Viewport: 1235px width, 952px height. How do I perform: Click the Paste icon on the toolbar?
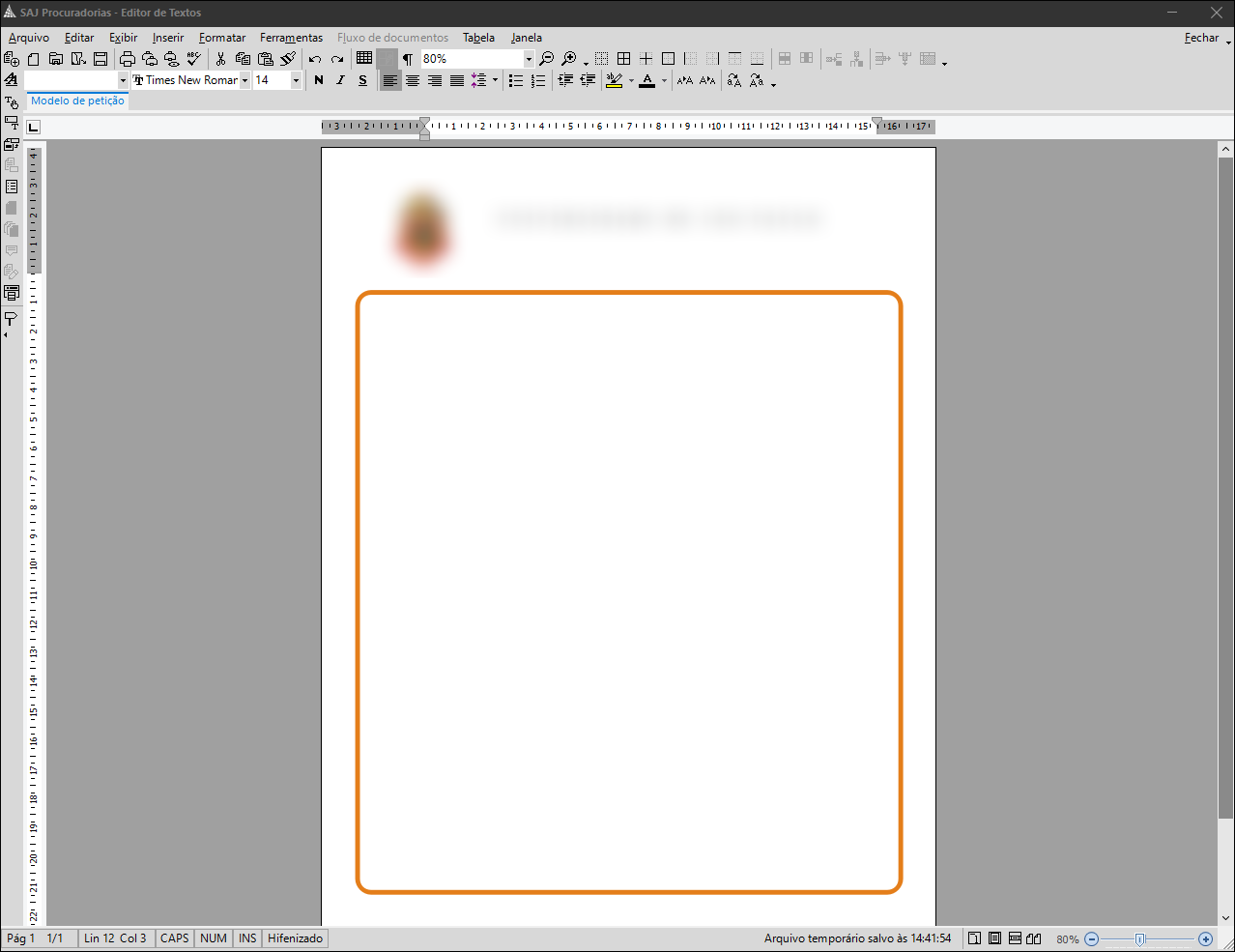[265, 58]
